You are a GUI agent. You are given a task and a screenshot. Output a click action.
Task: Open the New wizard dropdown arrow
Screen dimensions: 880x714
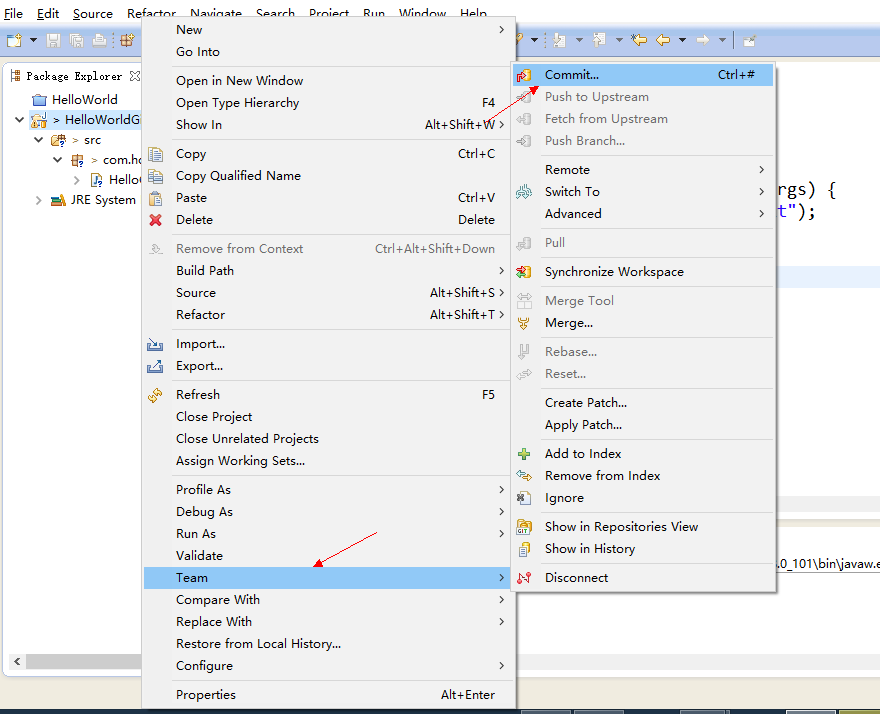(x=33, y=40)
